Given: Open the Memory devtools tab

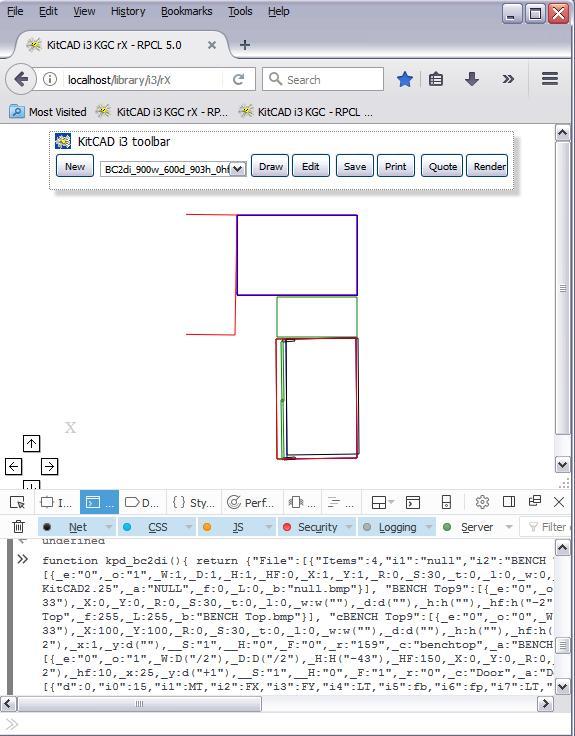Looking at the screenshot, I should [302, 502].
